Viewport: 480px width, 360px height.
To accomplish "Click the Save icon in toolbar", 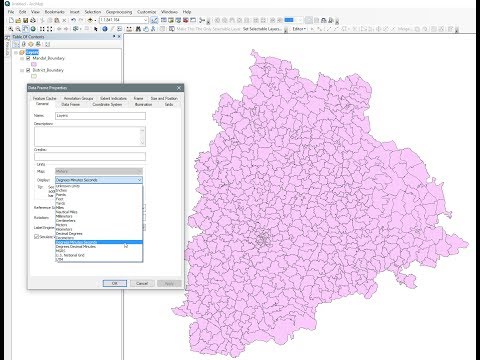I will pos(25,20).
